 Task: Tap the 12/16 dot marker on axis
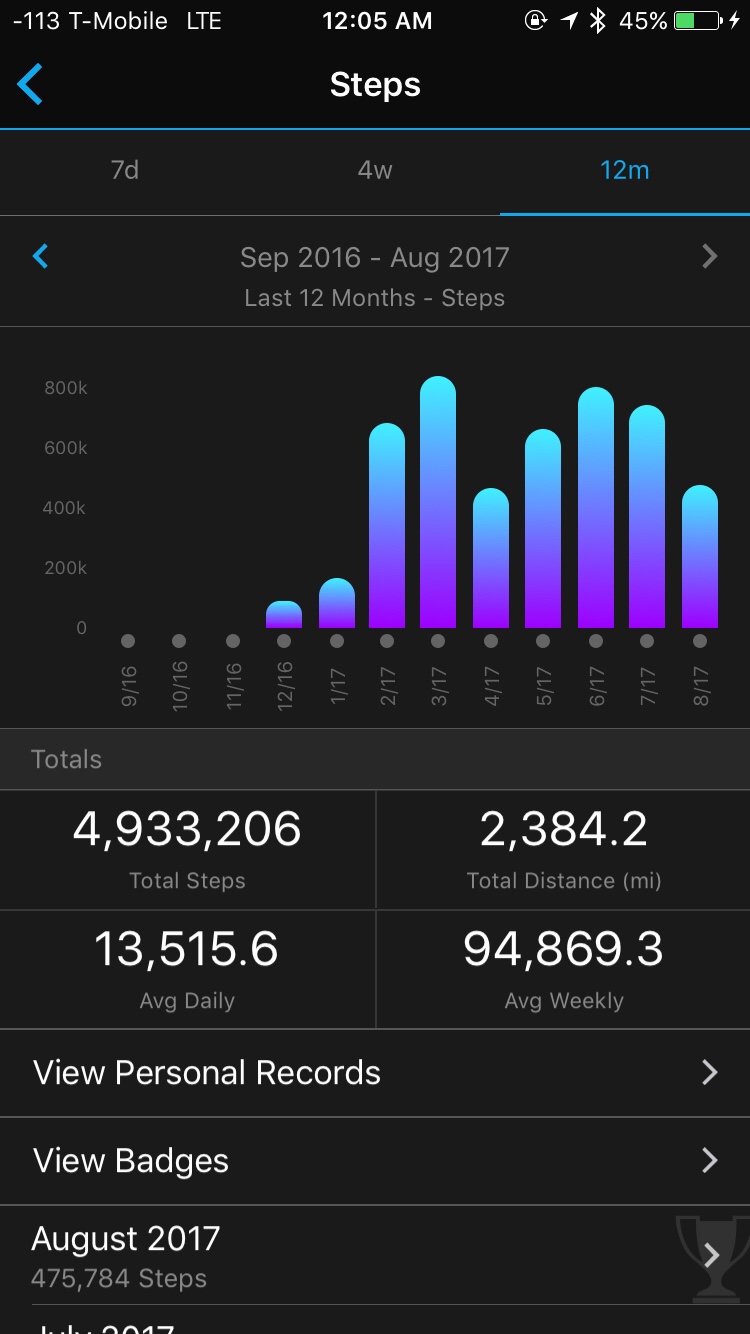click(284, 641)
